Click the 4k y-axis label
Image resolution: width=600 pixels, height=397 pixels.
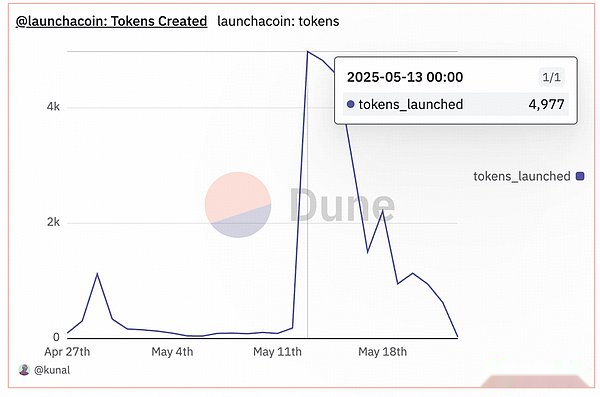53,107
